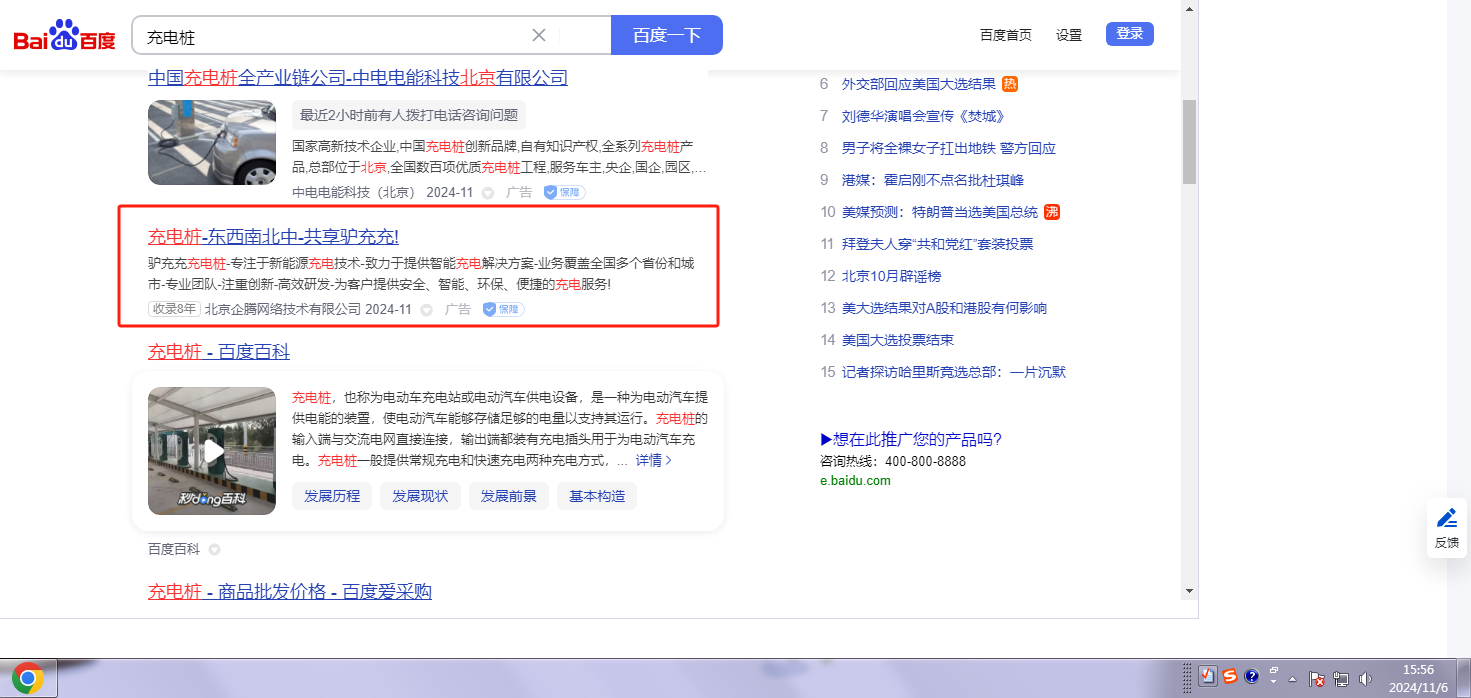Open the 反馈 feedback pencil icon

[1447, 518]
